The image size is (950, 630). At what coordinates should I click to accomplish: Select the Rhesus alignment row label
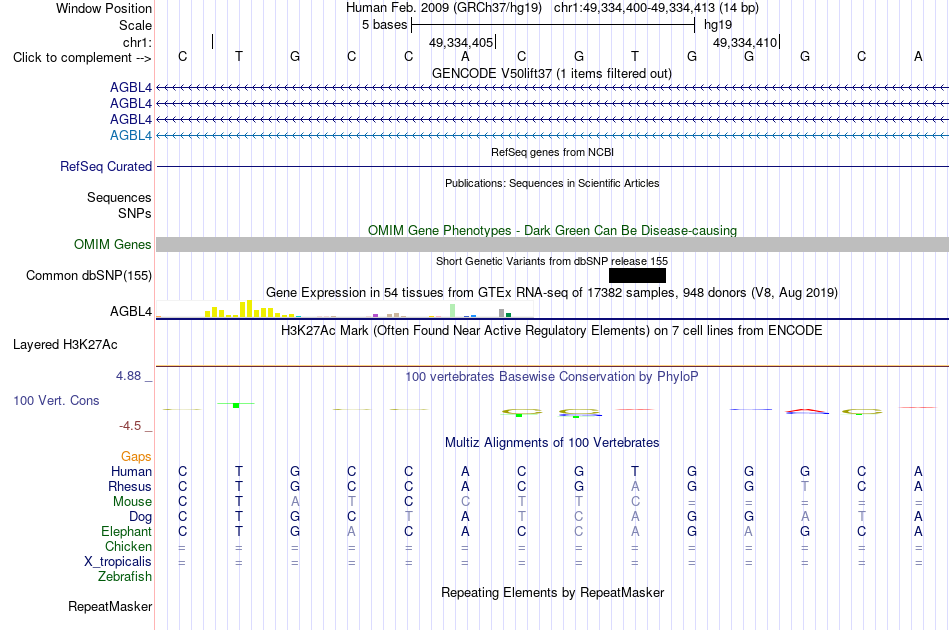130,486
